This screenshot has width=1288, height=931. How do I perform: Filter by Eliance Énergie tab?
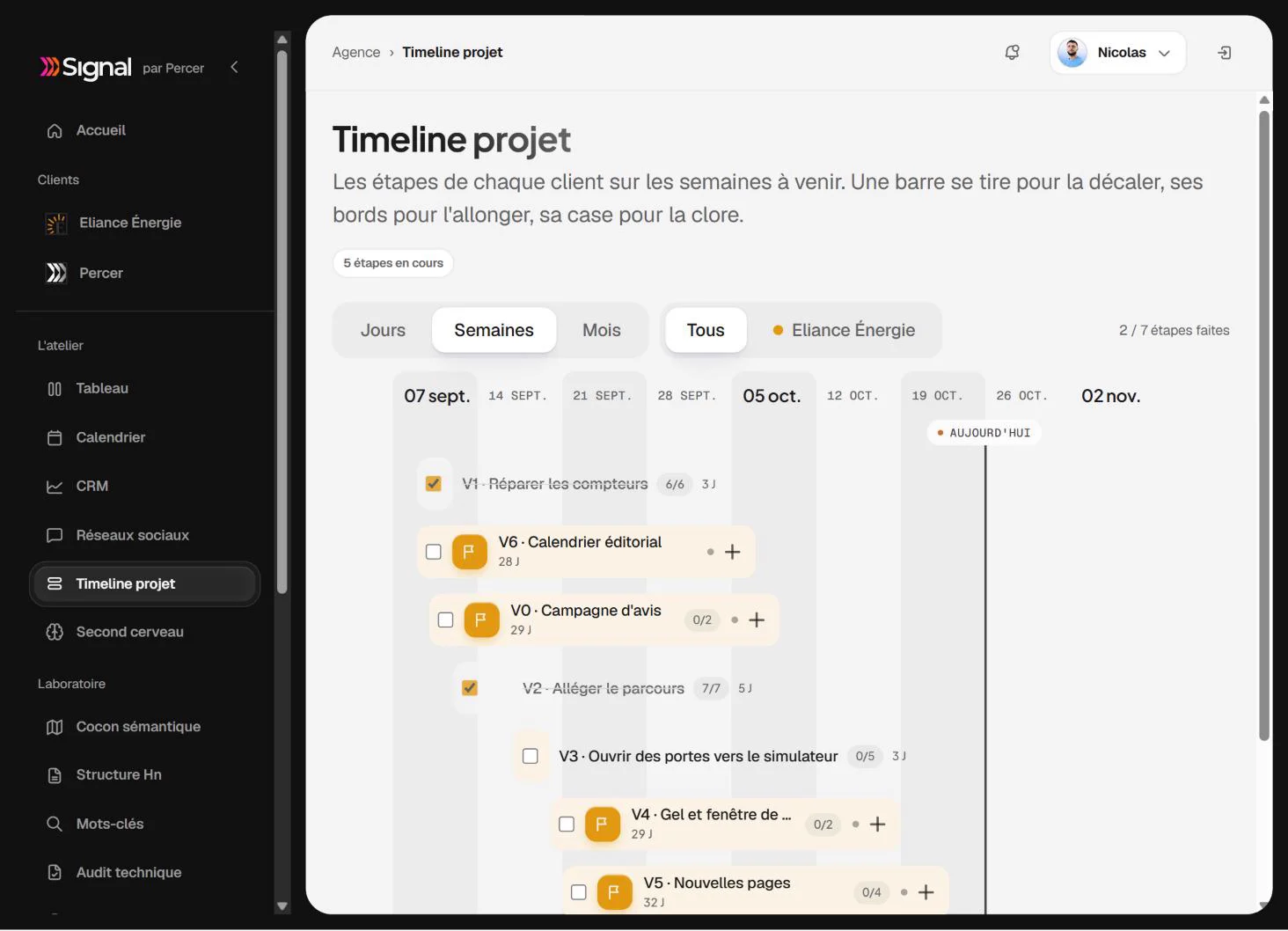point(844,330)
